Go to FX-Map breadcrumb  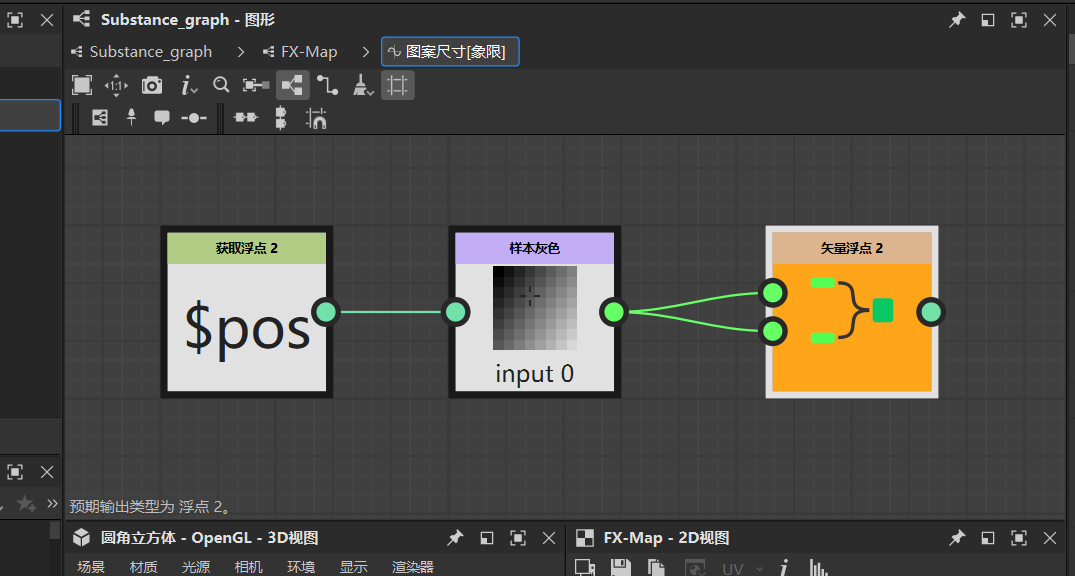point(300,52)
